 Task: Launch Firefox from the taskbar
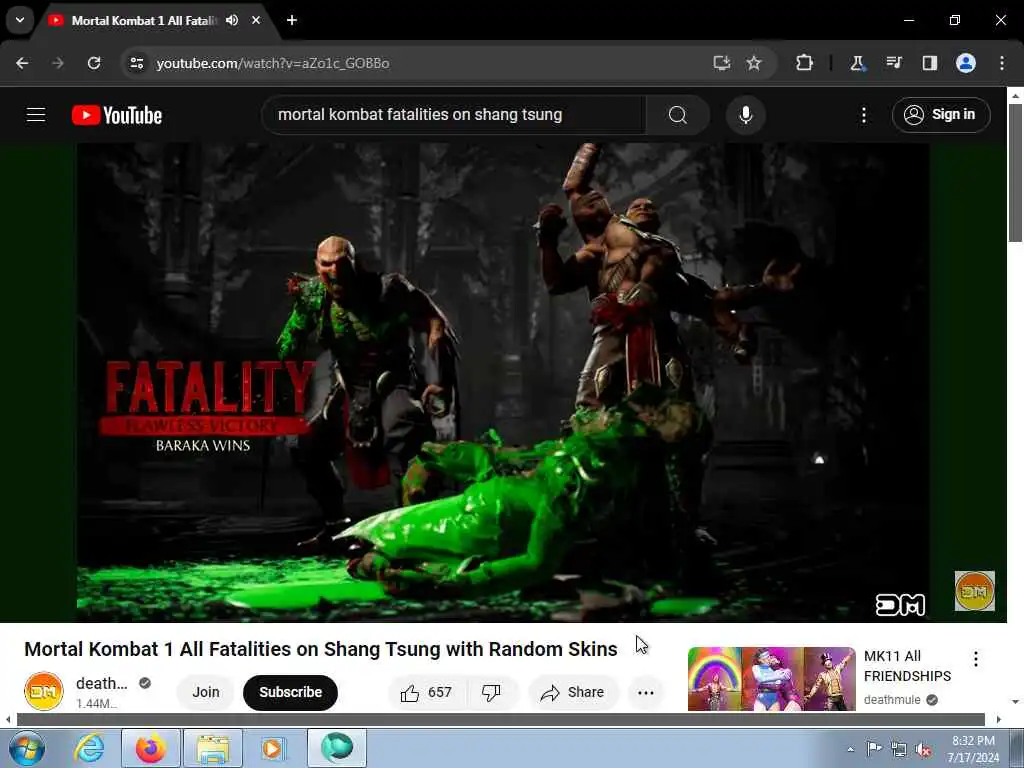(x=150, y=748)
